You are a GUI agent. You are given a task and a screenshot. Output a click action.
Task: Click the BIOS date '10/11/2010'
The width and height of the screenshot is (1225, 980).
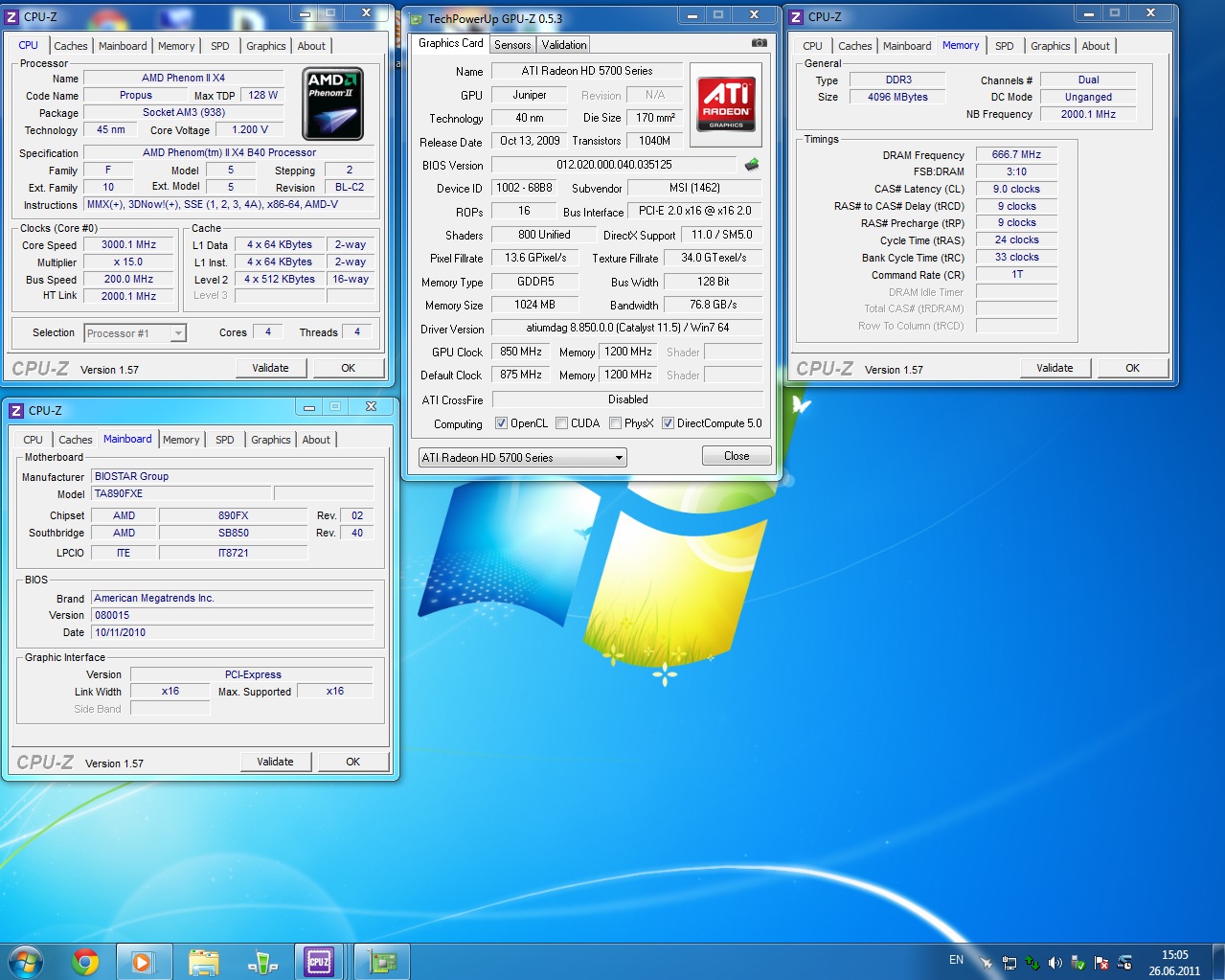point(232,632)
